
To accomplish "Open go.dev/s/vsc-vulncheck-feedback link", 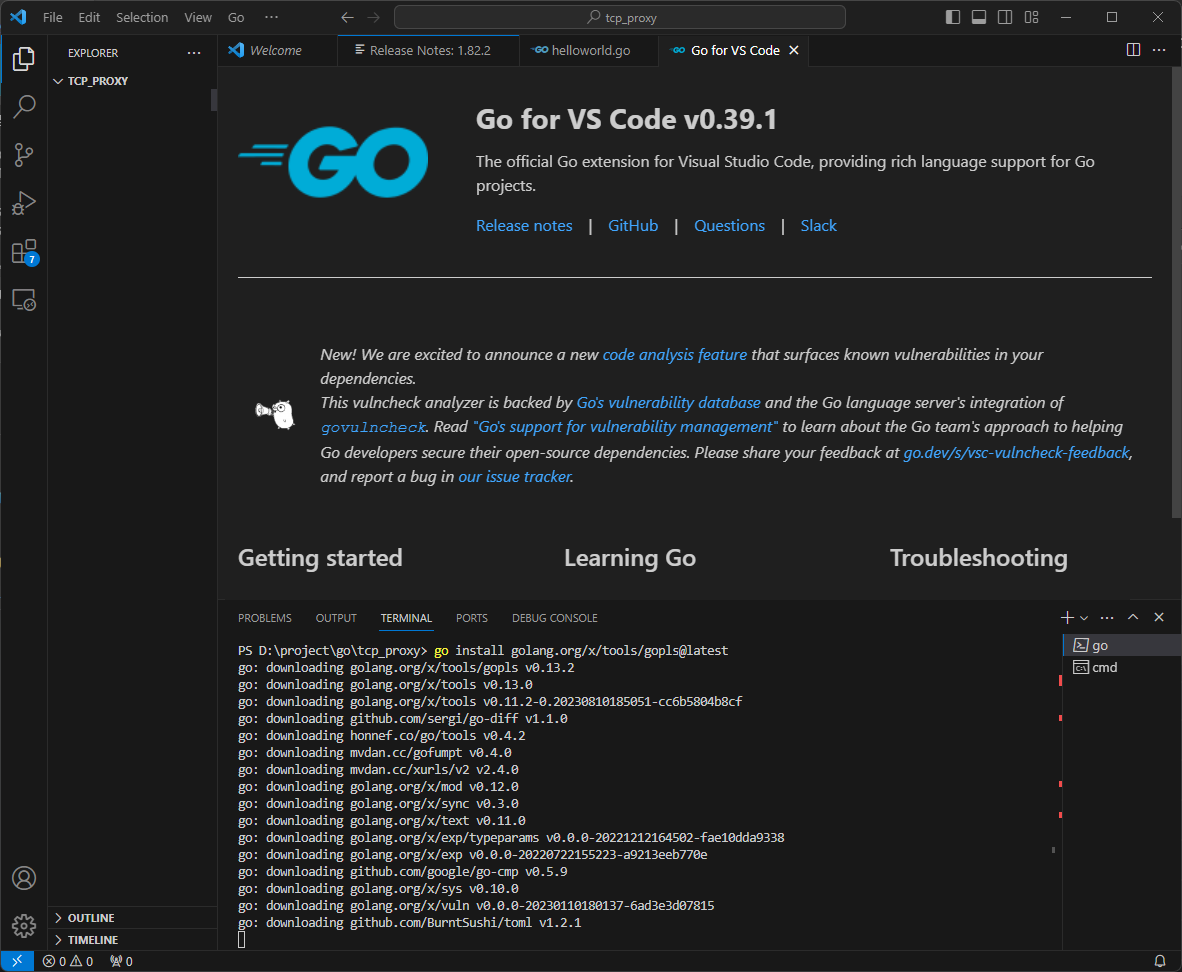I will click(x=1016, y=452).
